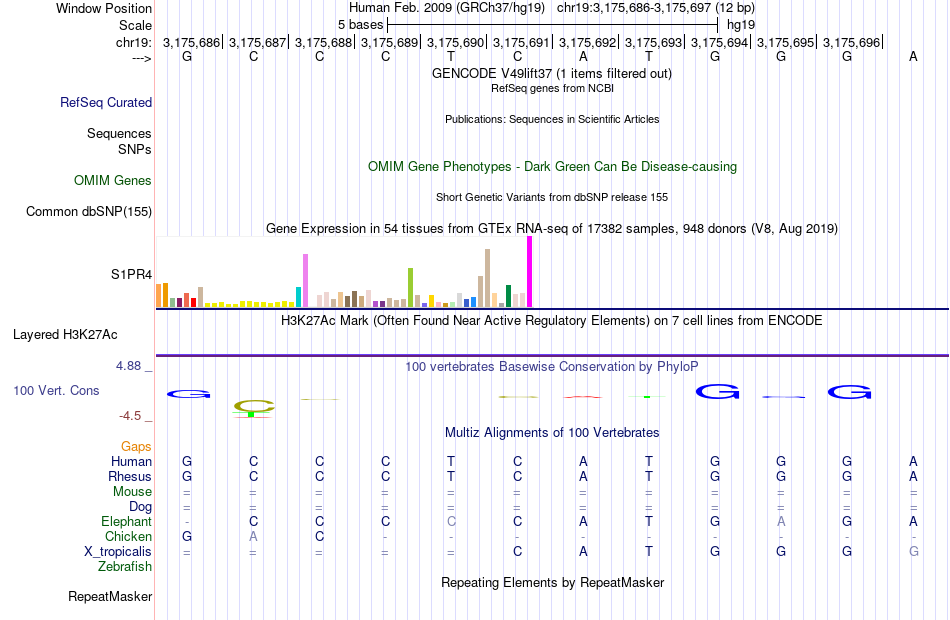
Task: Click the yellow-green GTEx expression bar
Action: click(x=410, y=288)
